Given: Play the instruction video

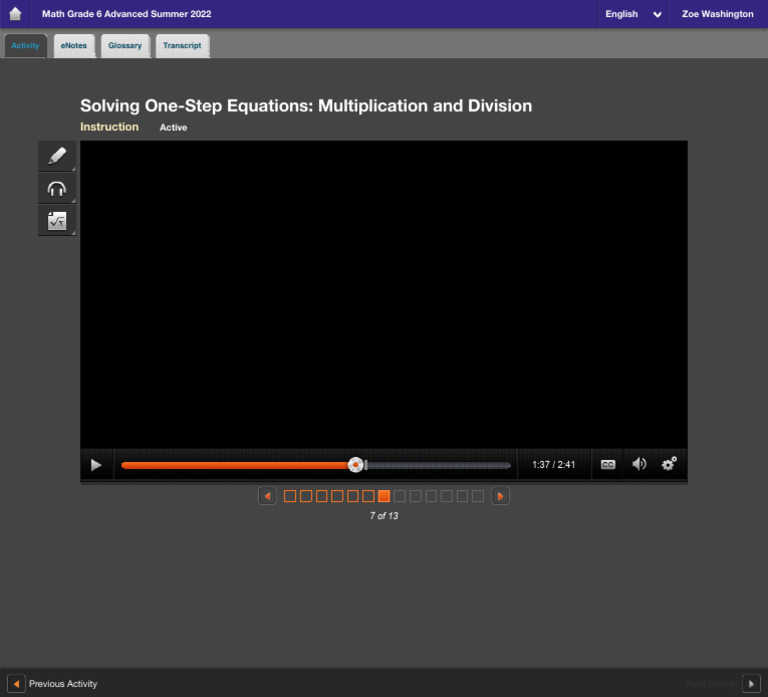Looking at the screenshot, I should [96, 465].
